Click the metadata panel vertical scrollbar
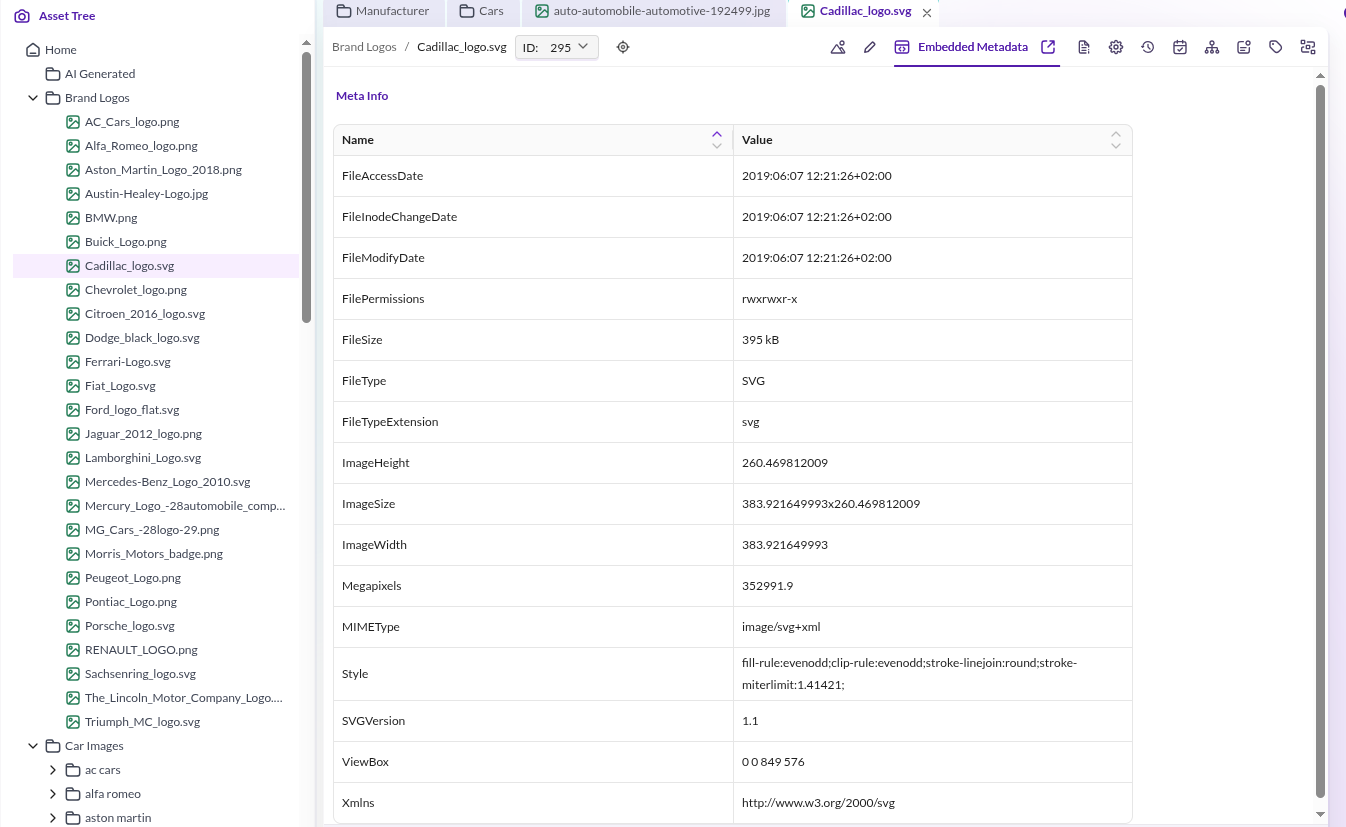The image size is (1346, 827). [x=1320, y=441]
